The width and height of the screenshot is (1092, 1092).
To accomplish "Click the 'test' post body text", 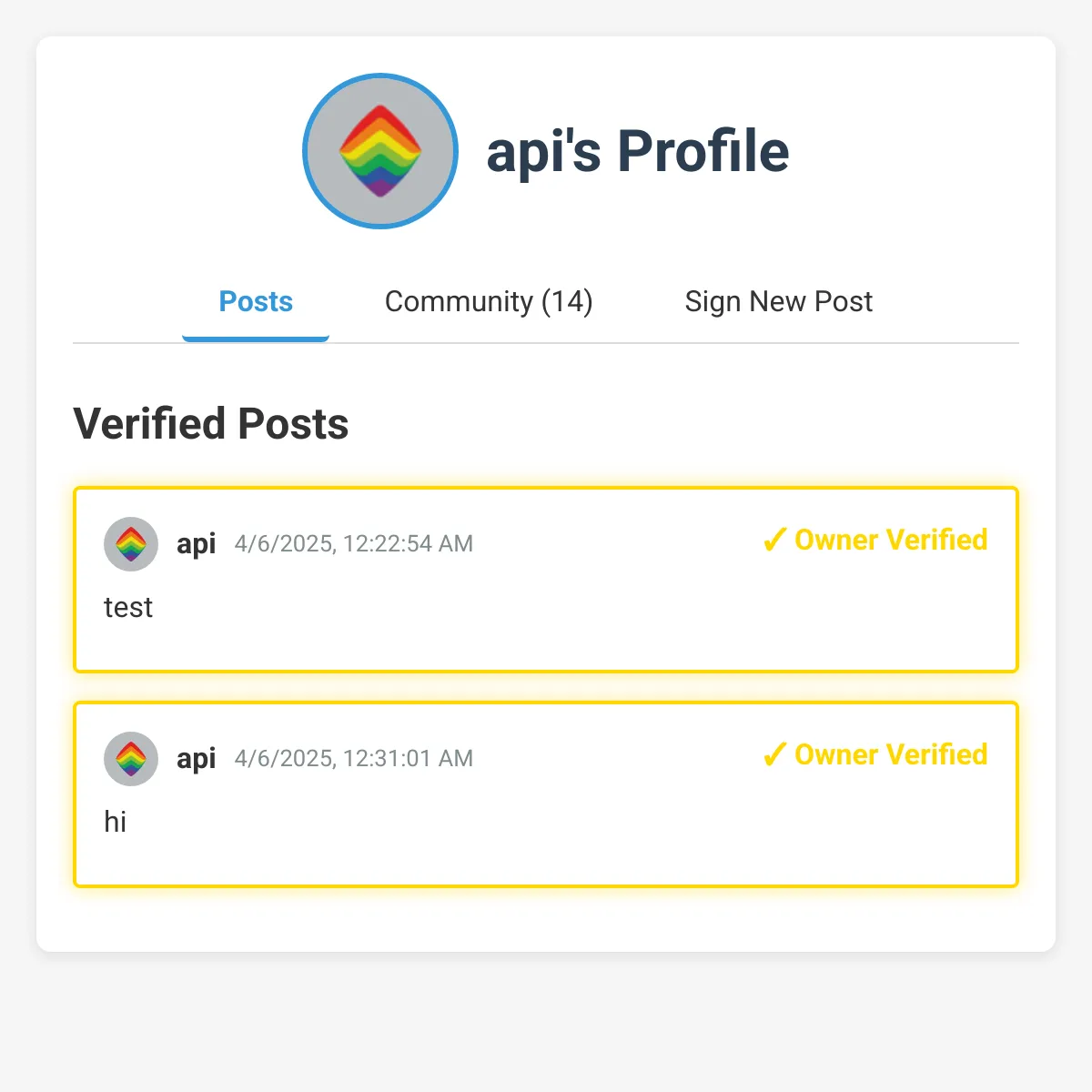I will [128, 608].
